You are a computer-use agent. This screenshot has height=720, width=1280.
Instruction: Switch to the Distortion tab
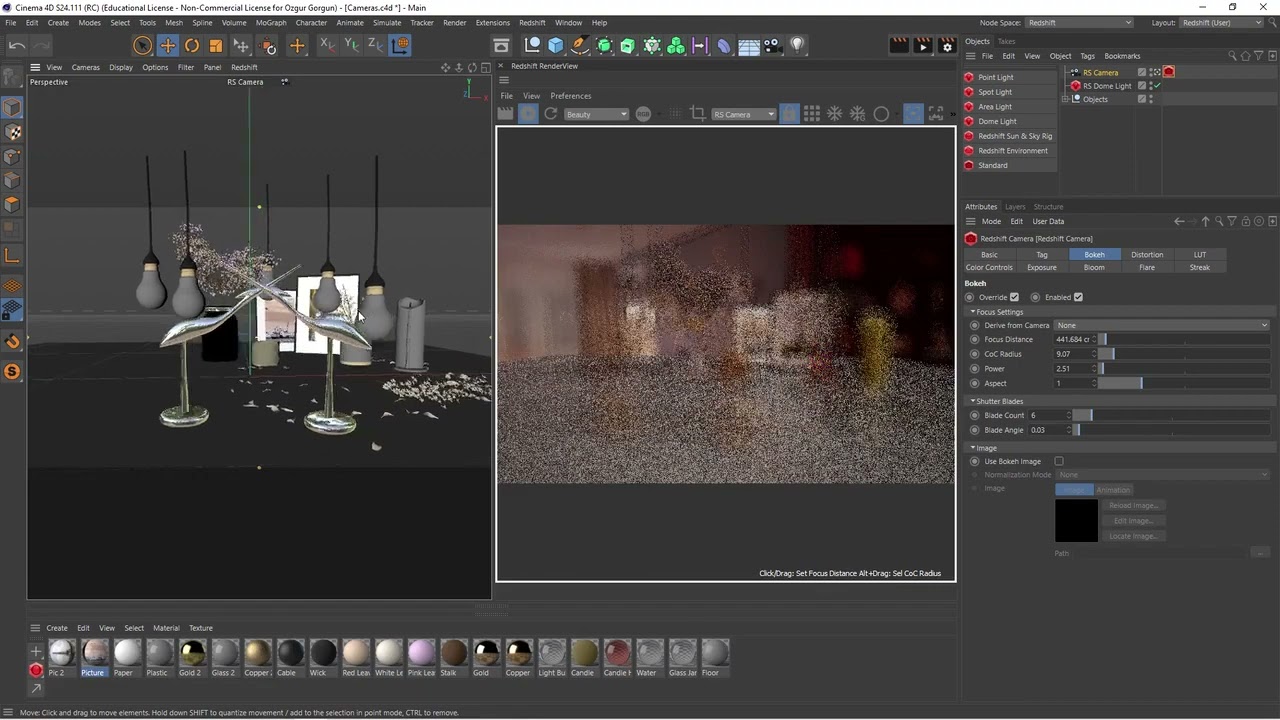pos(1147,254)
